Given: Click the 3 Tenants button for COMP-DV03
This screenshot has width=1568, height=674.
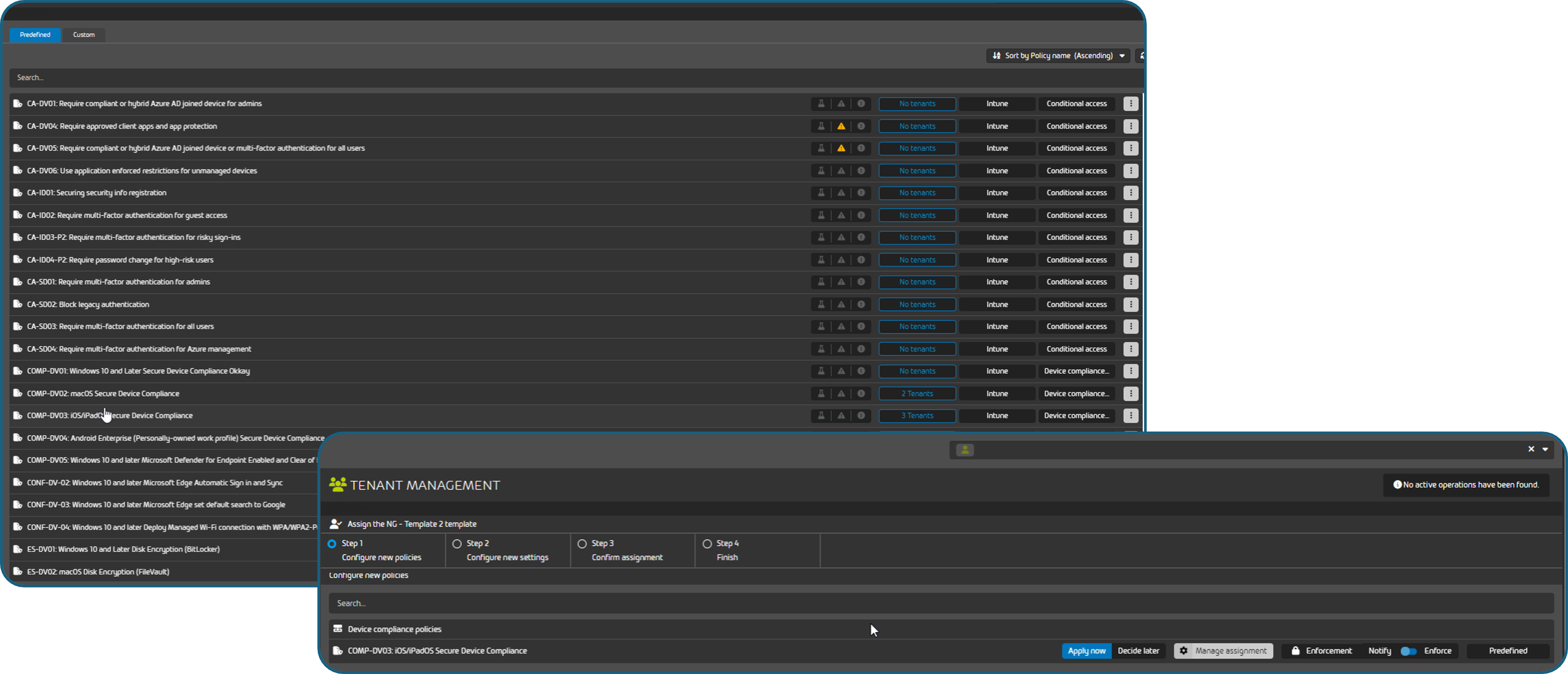Looking at the screenshot, I should pos(917,415).
